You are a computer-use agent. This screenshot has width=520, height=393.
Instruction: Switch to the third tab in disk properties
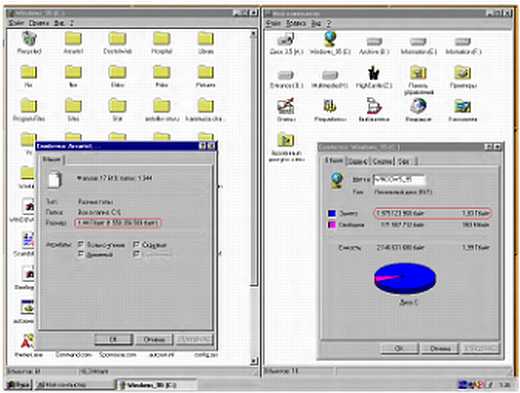tap(382, 161)
